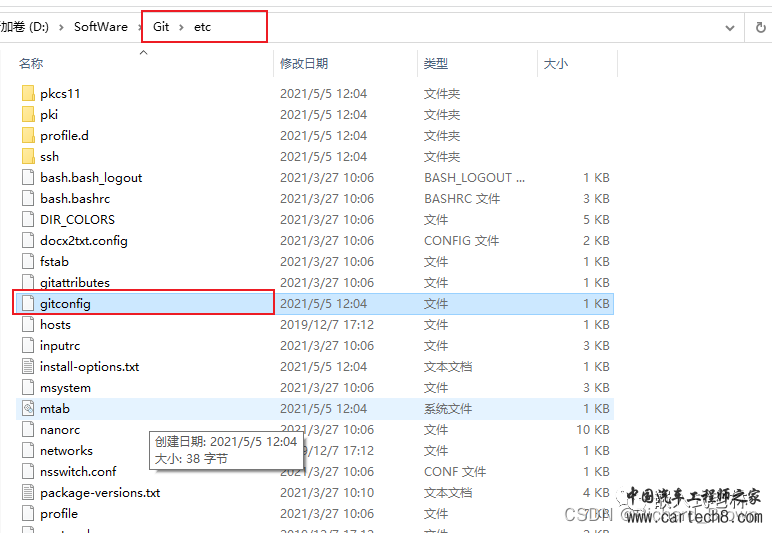The image size is (772, 533).
Task: Click the nanorc file name
Action: point(60,430)
